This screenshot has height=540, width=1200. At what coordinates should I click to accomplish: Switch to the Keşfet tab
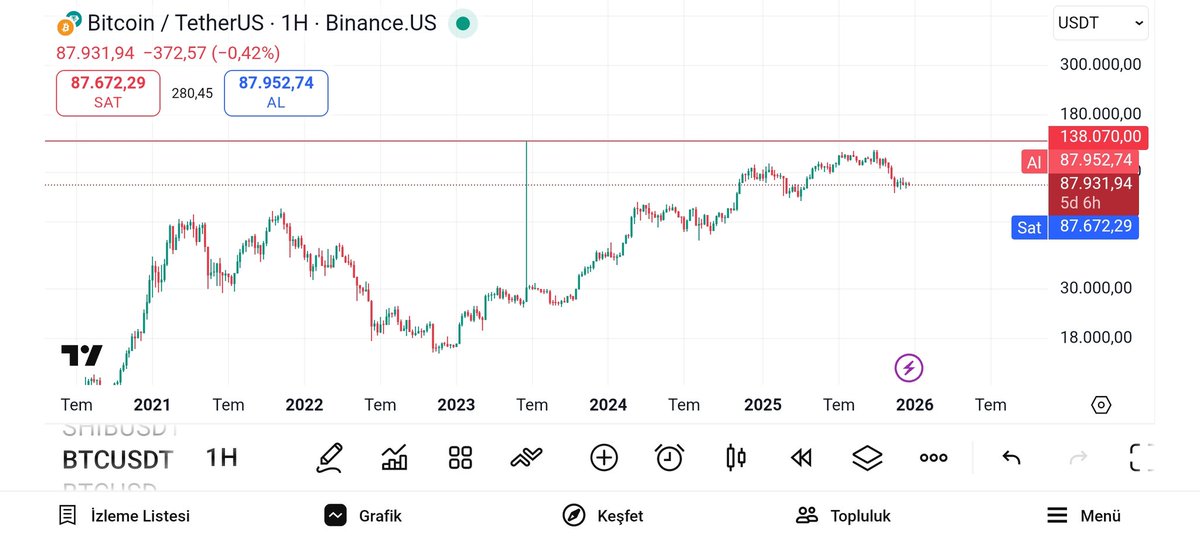(x=603, y=516)
